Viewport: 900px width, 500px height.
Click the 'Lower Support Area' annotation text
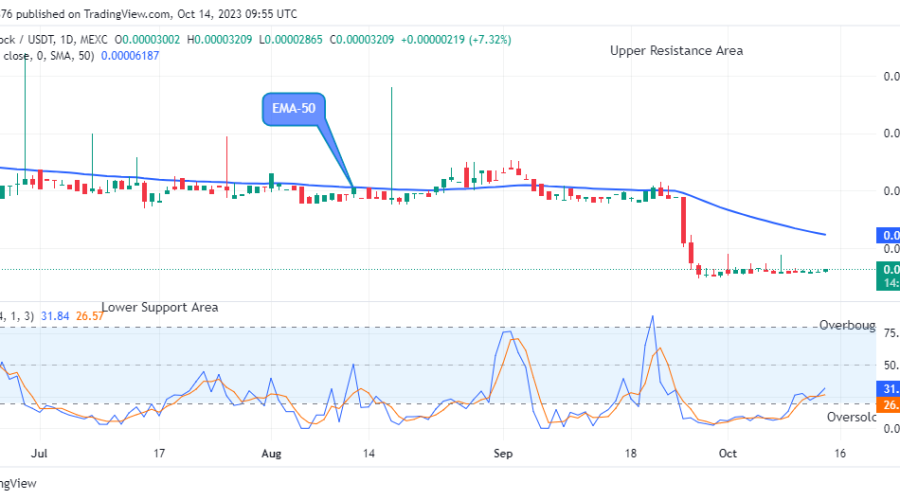[160, 307]
